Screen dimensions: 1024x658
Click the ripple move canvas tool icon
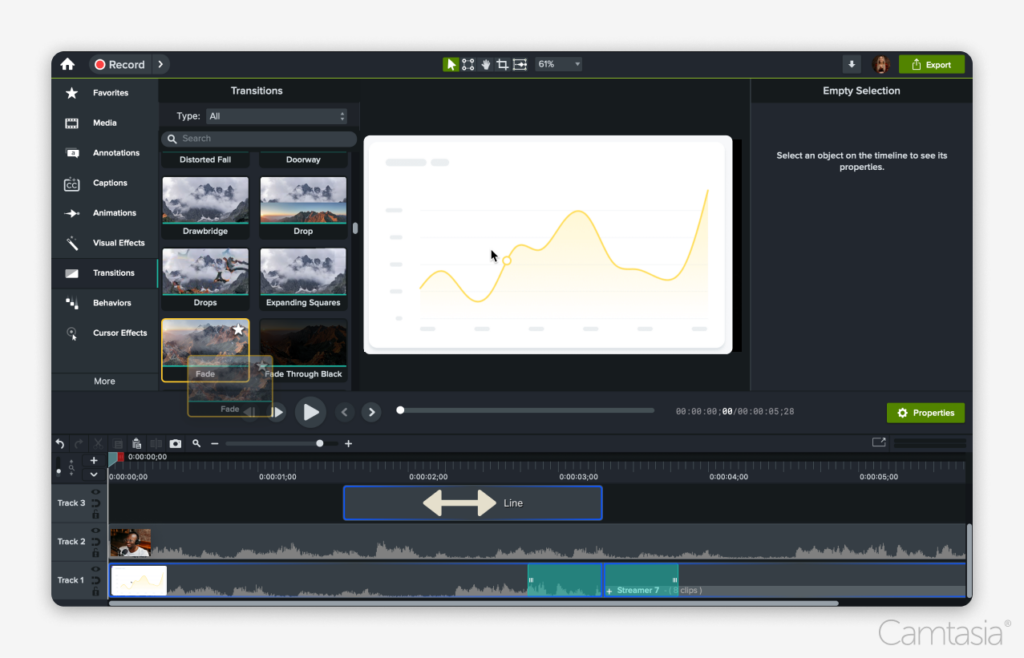click(520, 64)
